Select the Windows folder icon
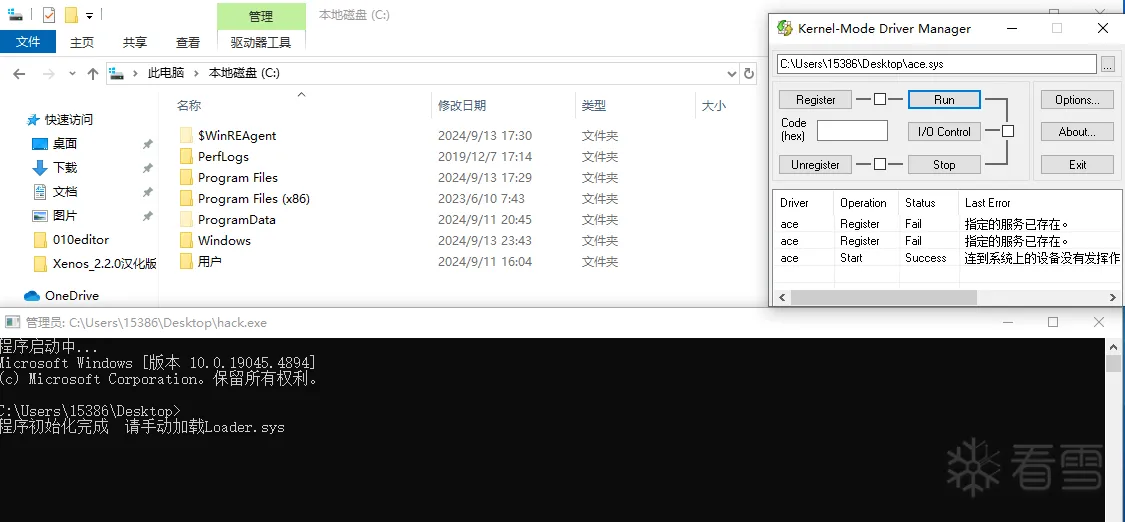Viewport: 1125px width, 522px height. click(x=186, y=240)
